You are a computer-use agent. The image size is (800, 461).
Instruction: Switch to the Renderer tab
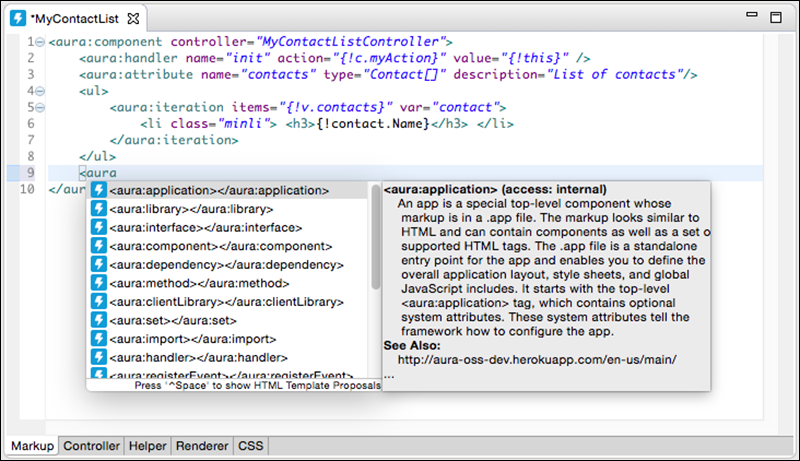click(x=202, y=446)
